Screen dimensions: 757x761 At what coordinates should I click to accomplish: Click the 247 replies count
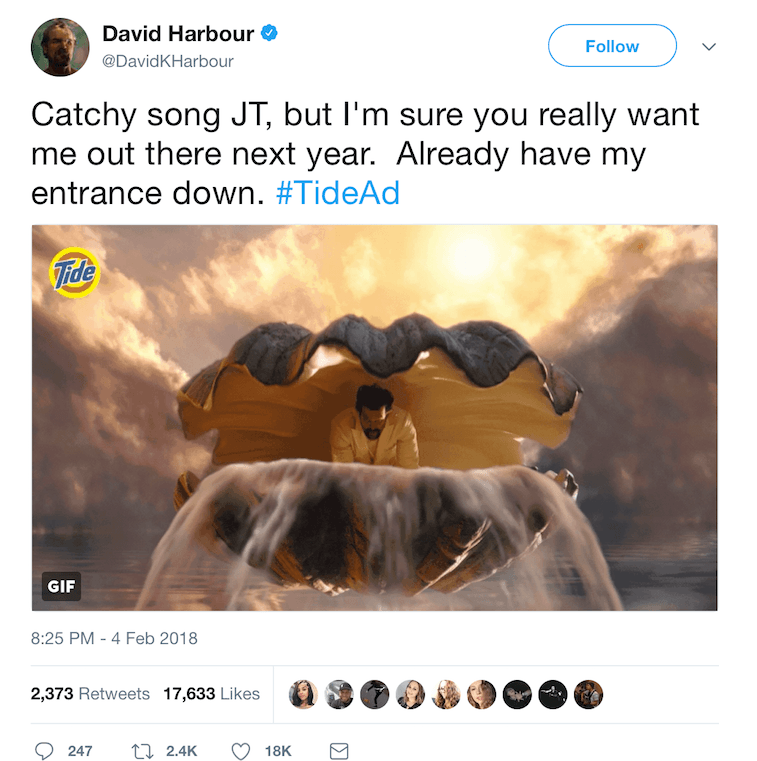[x=81, y=751]
